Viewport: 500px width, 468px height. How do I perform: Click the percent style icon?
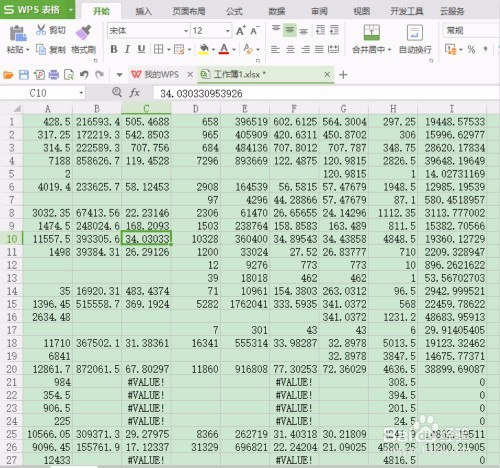pyautogui.click(x=471, y=50)
